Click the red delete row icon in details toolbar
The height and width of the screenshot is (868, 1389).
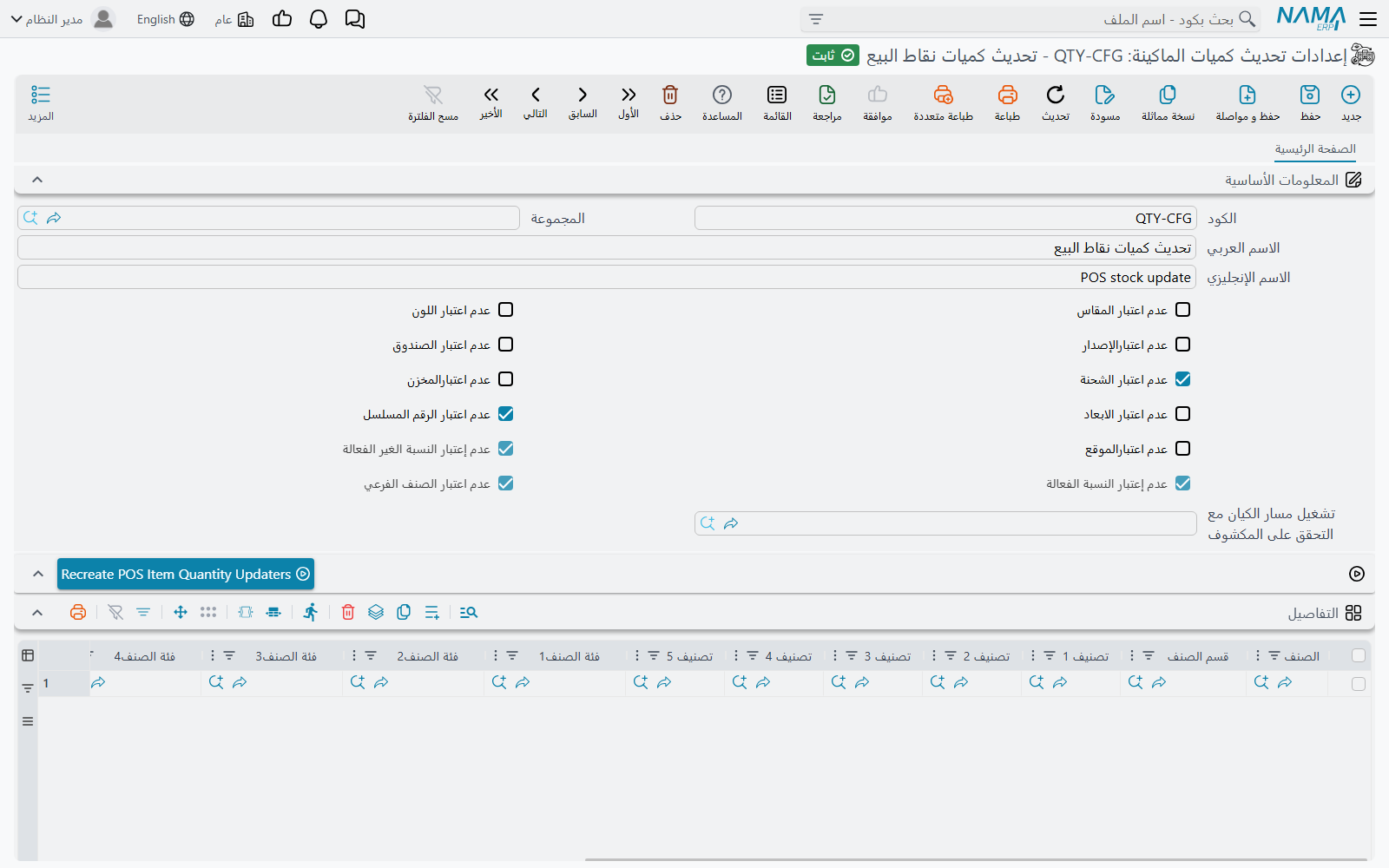coord(348,612)
